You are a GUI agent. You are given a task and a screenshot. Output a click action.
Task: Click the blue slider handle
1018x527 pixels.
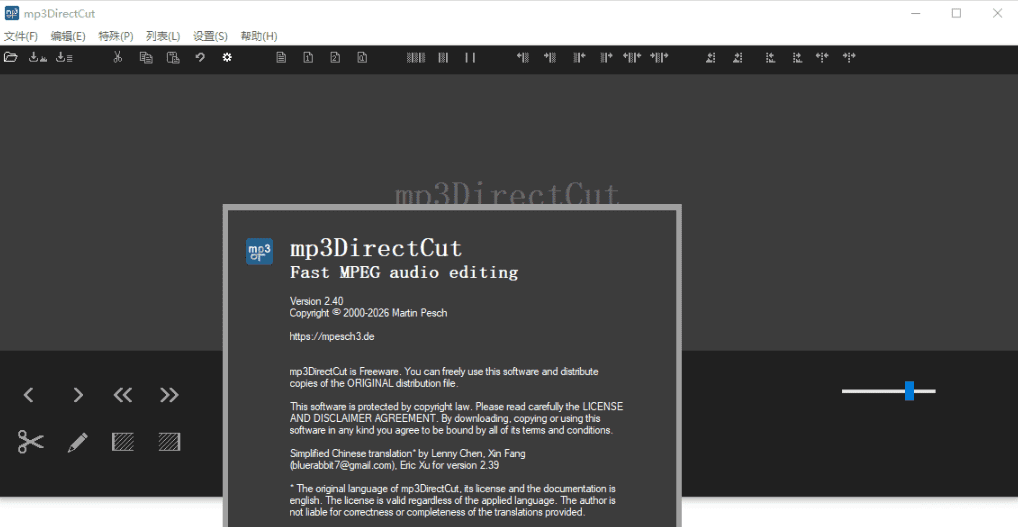909,391
